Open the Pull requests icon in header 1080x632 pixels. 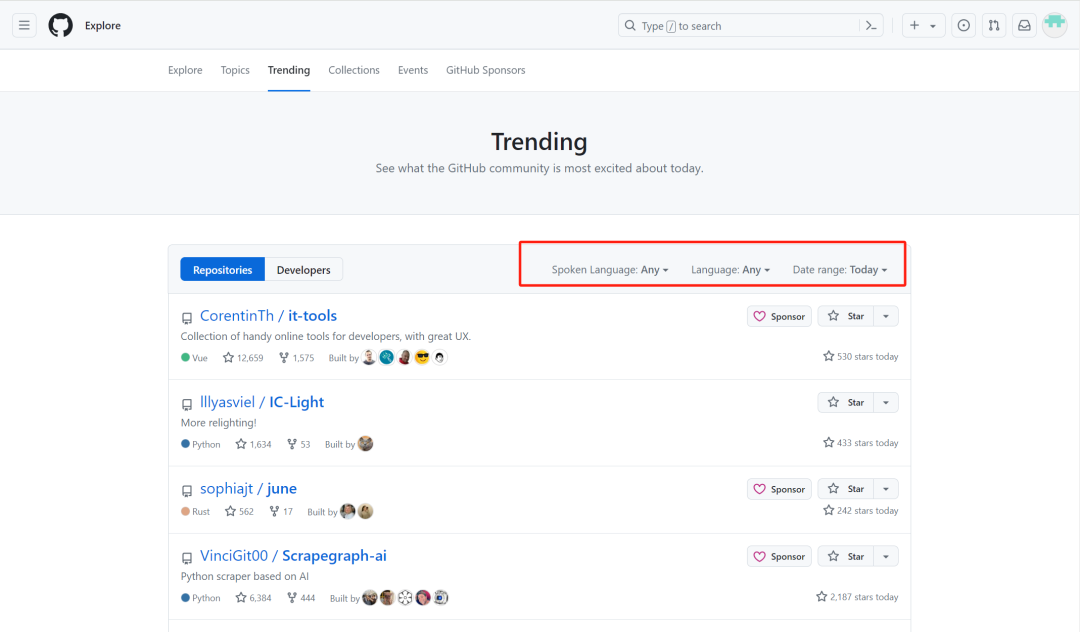click(x=994, y=25)
